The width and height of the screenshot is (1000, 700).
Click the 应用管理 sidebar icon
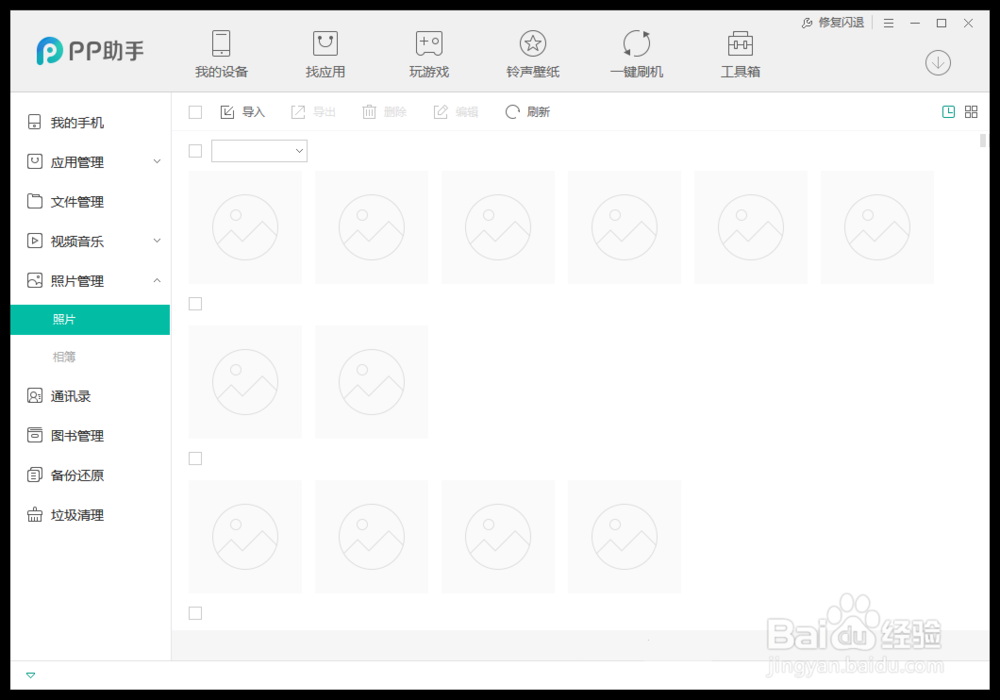click(35, 162)
